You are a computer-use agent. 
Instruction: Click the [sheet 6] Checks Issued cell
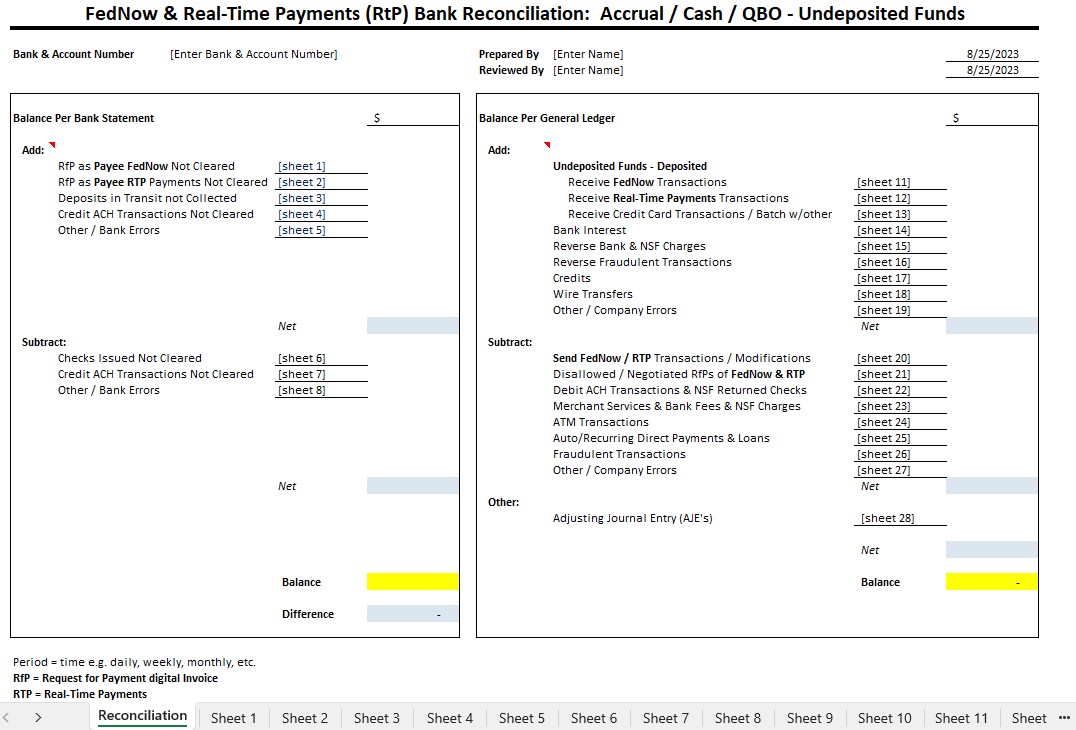(x=321, y=358)
